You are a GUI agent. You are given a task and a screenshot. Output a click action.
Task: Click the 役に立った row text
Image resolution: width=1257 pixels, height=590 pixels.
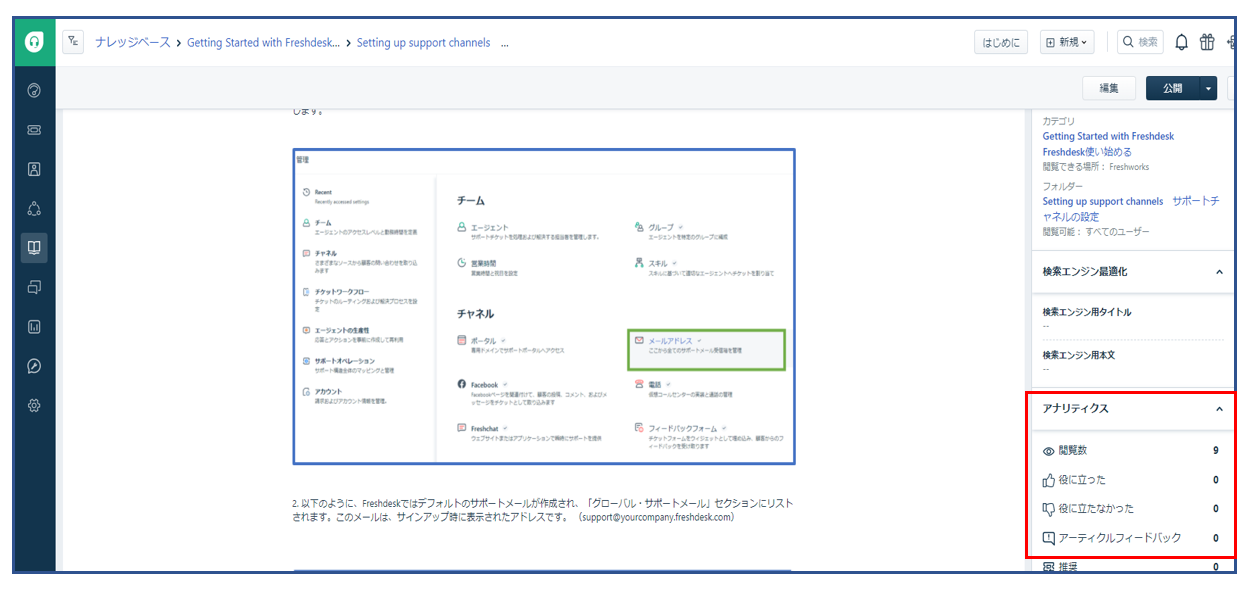click(x=1082, y=480)
